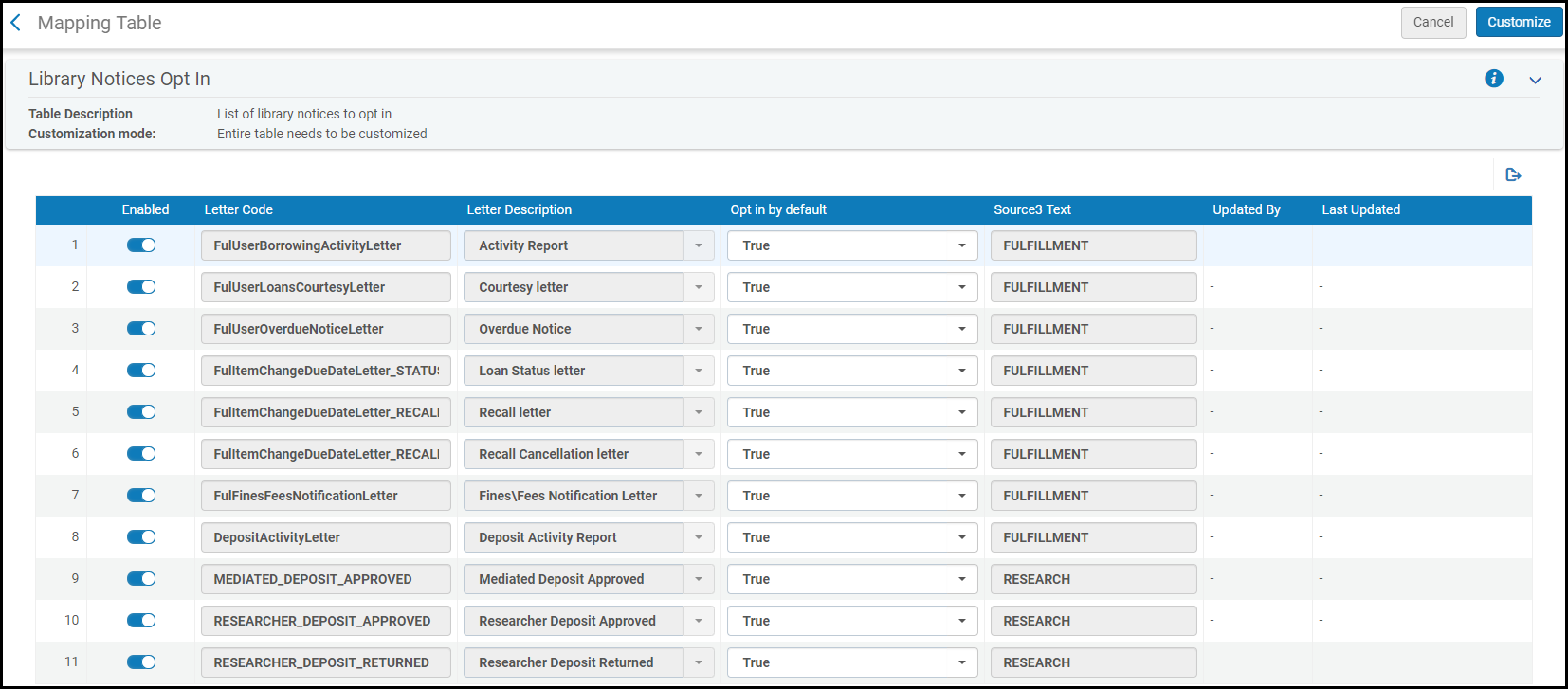The width and height of the screenshot is (1568, 689).
Task: Click the Activity Report description dropdown arrow
Action: 699,245
